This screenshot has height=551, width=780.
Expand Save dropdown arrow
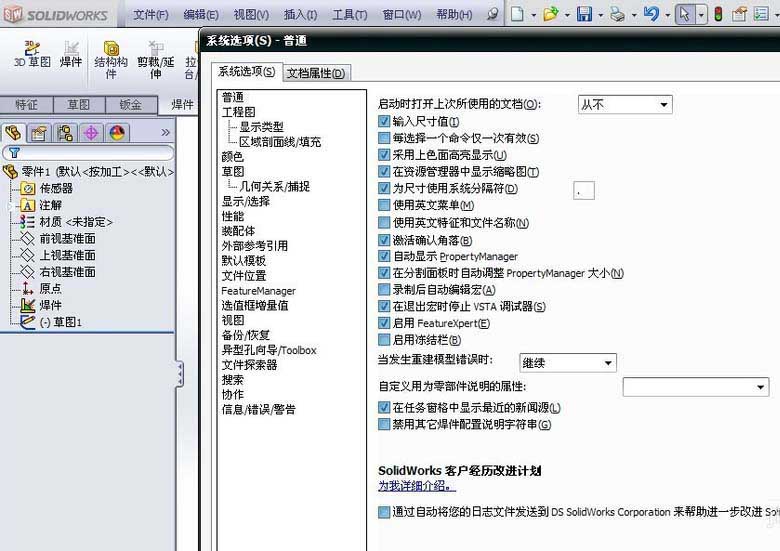(x=600, y=15)
